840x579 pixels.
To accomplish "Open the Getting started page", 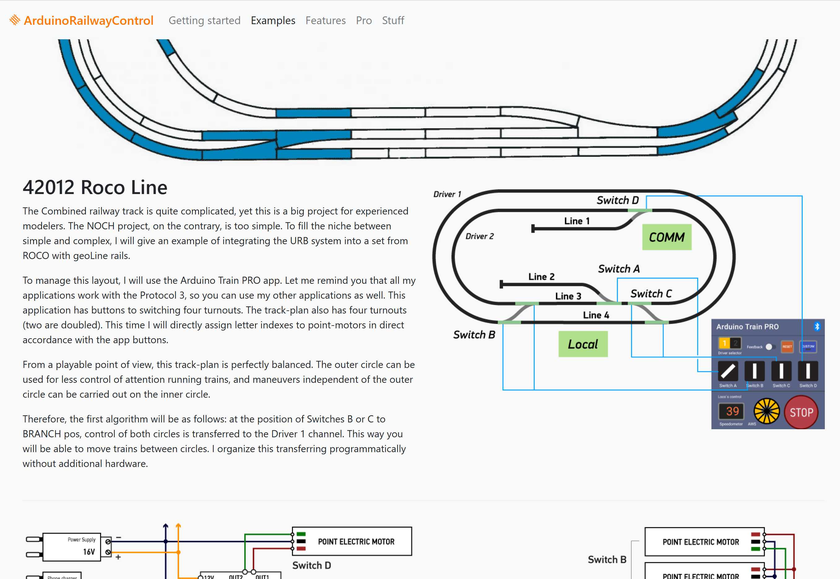I will click(204, 19).
